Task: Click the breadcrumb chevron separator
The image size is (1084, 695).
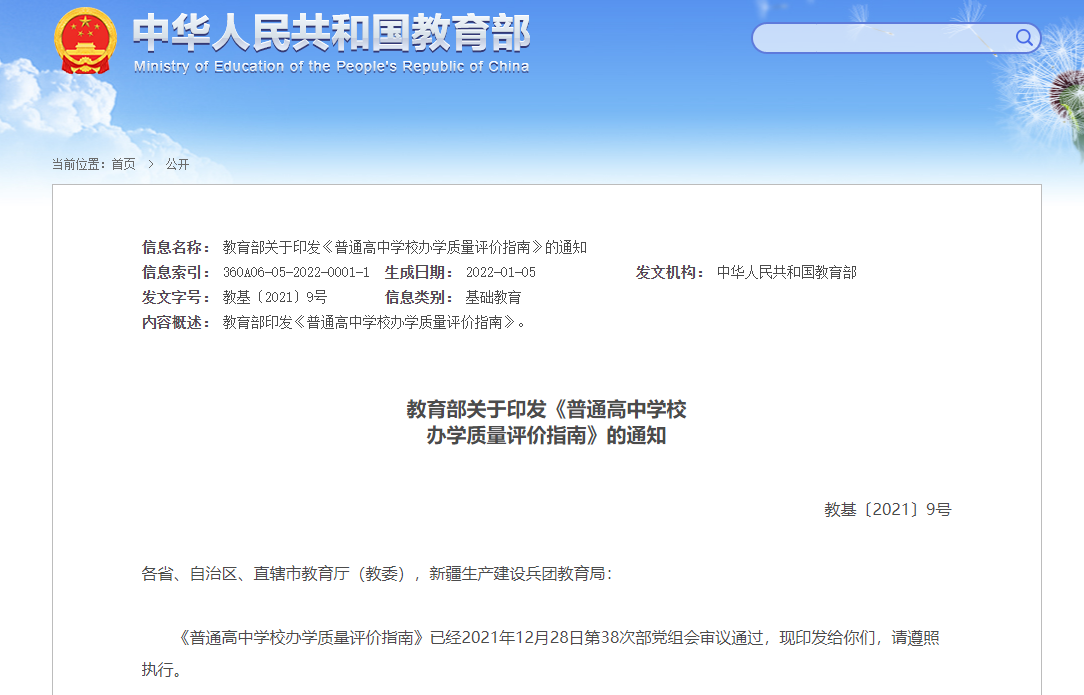Action: click(151, 164)
